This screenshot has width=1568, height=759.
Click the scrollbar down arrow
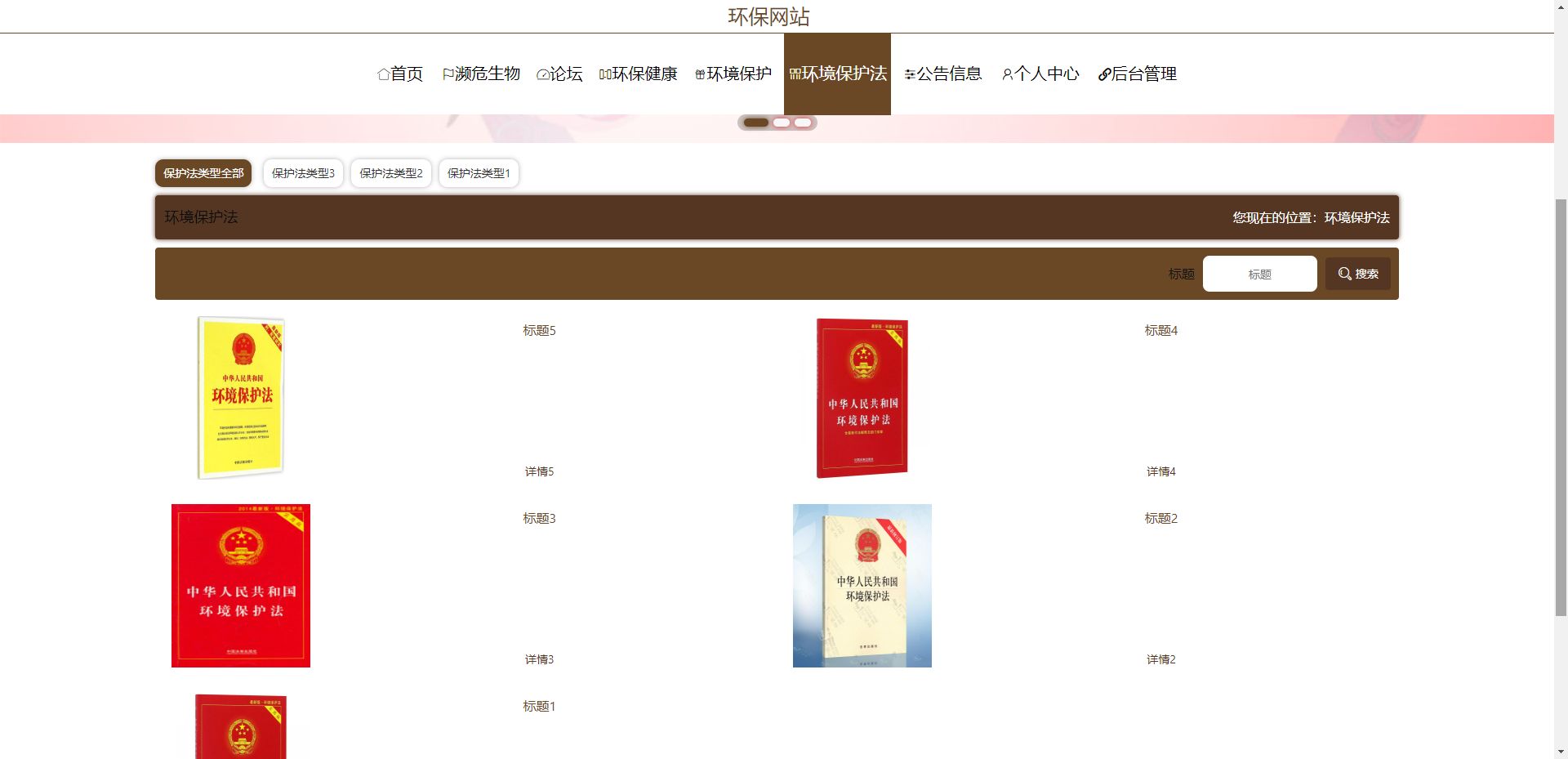1561,752
